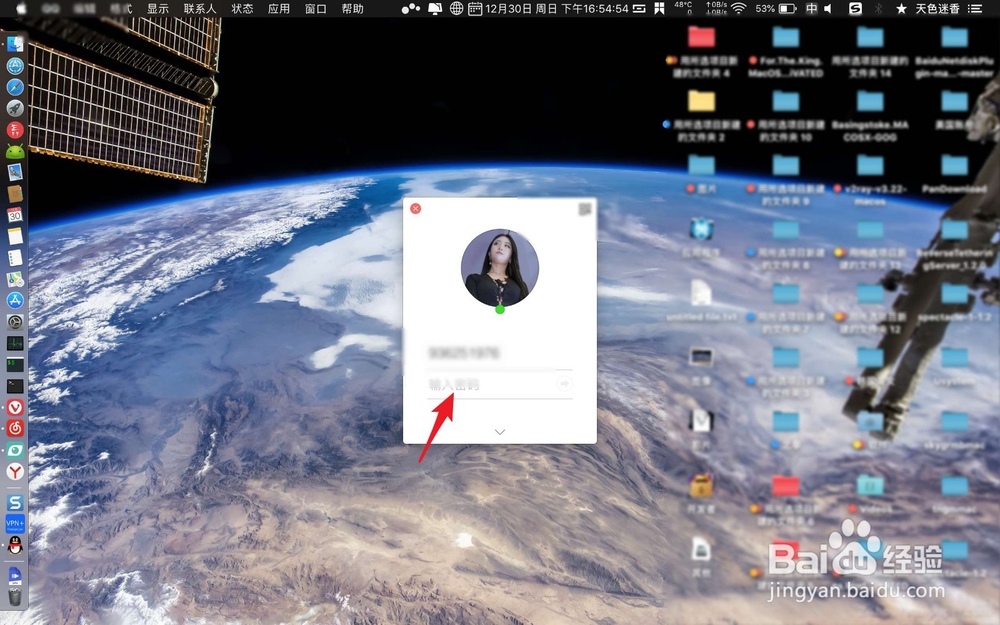Open Maps icon in Dock
Screen dimensions: 1000x625
[15, 279]
